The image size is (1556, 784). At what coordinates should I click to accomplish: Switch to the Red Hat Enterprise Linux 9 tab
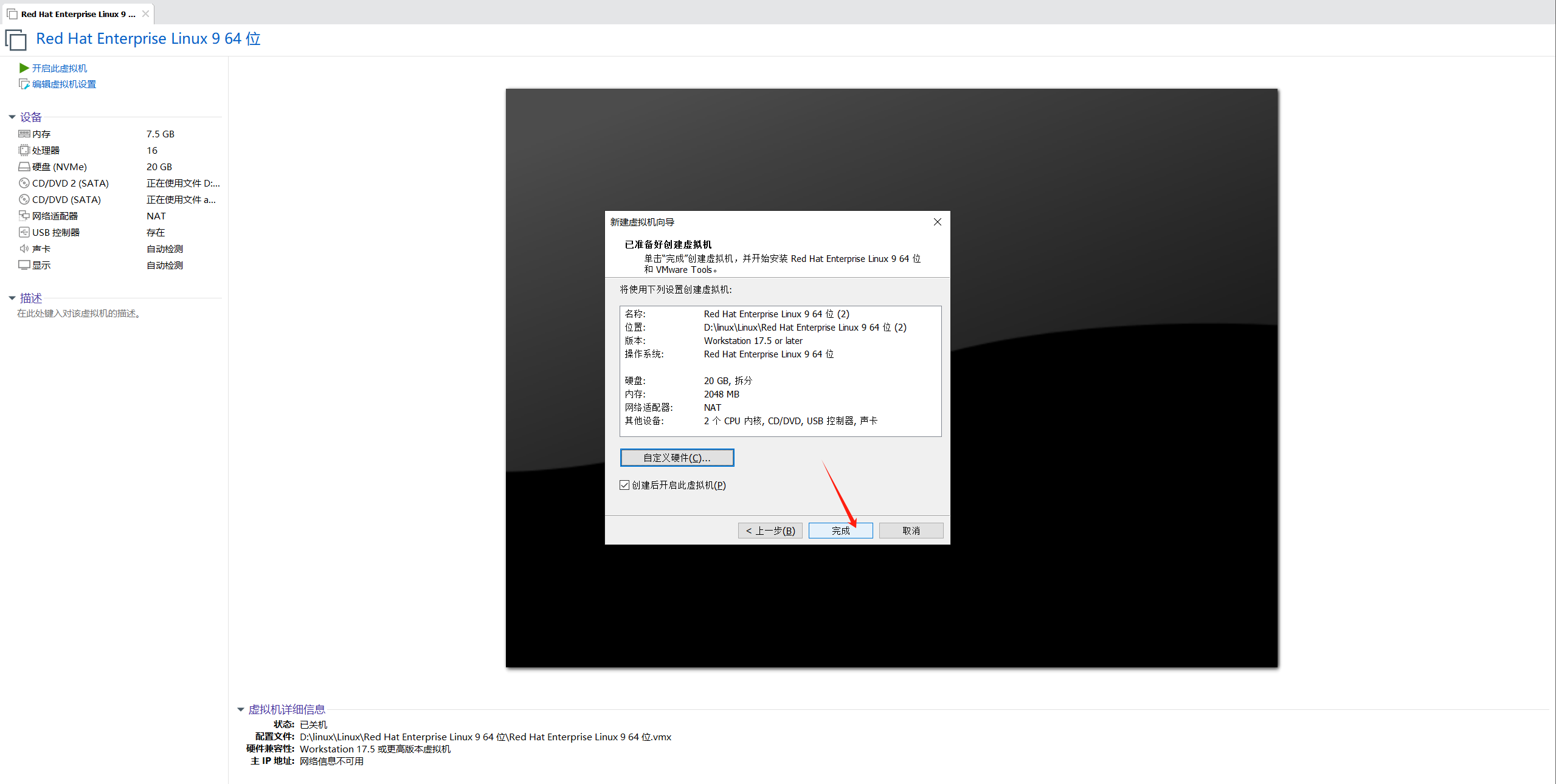point(78,14)
